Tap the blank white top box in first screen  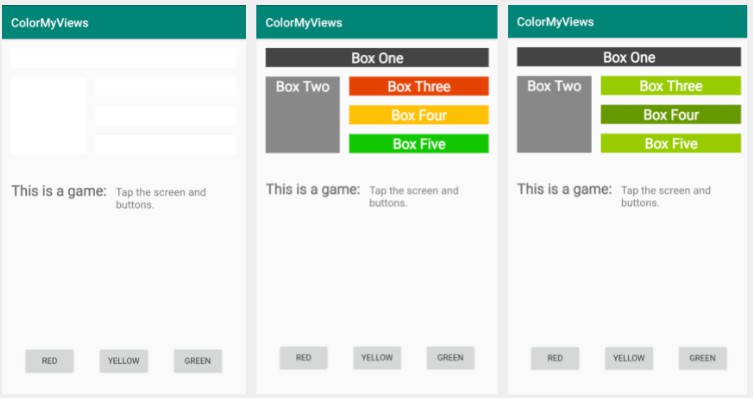point(123,58)
